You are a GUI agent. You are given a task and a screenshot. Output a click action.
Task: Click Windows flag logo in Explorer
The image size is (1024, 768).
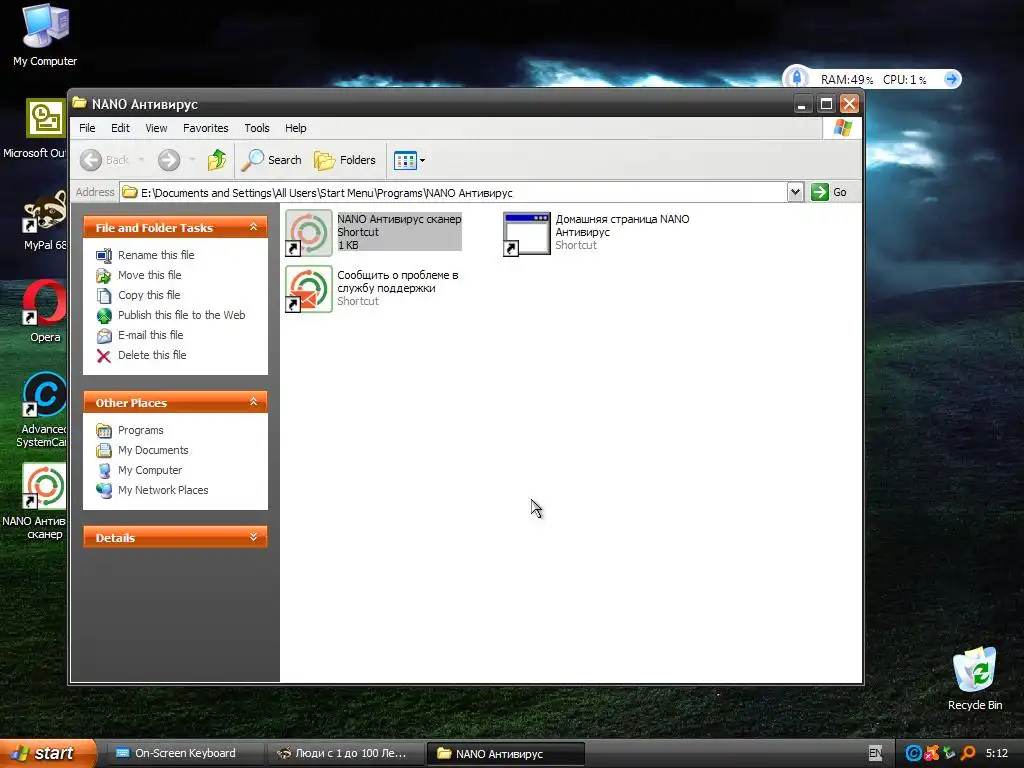click(x=842, y=128)
